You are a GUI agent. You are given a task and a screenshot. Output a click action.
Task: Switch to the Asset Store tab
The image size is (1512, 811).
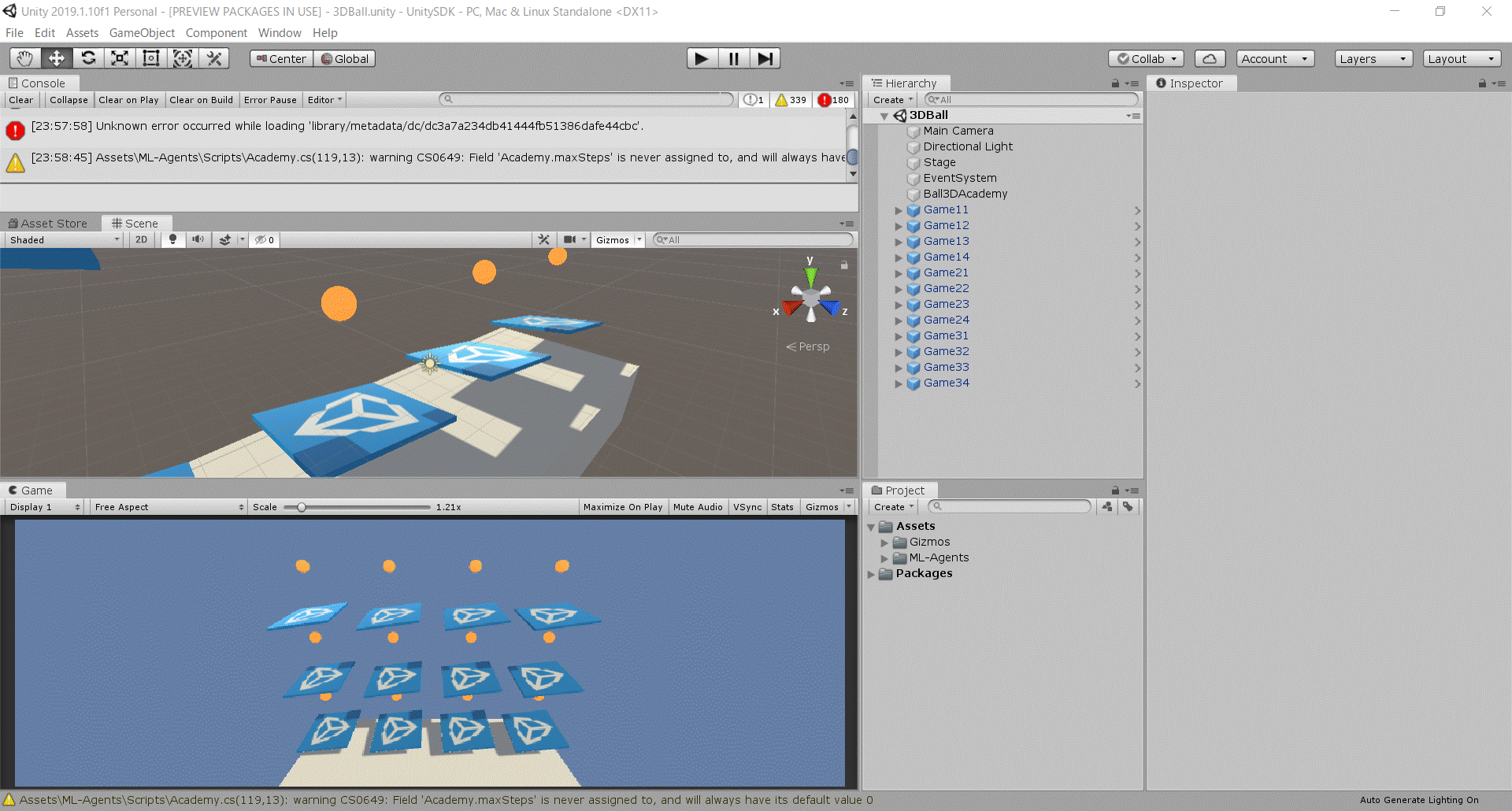click(x=48, y=224)
